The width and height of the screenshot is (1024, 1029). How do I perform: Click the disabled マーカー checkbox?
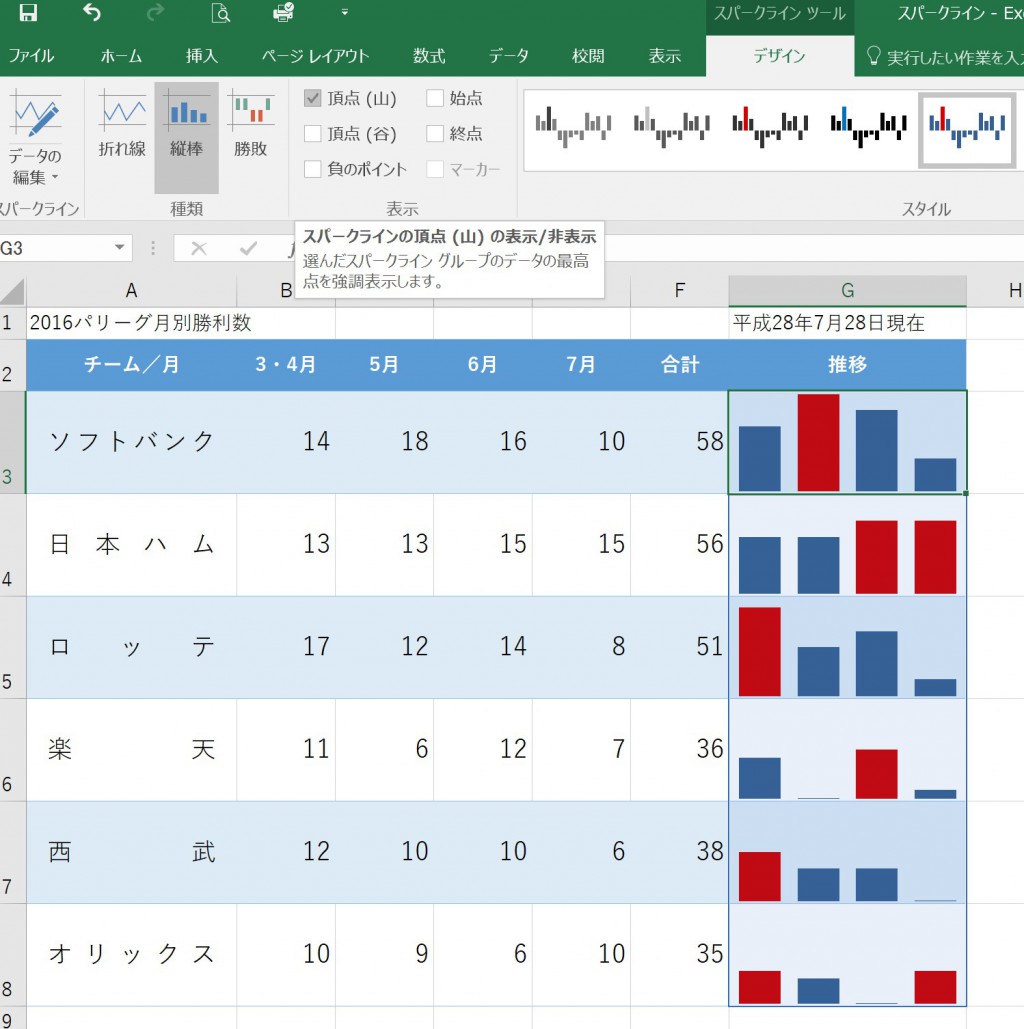point(435,169)
